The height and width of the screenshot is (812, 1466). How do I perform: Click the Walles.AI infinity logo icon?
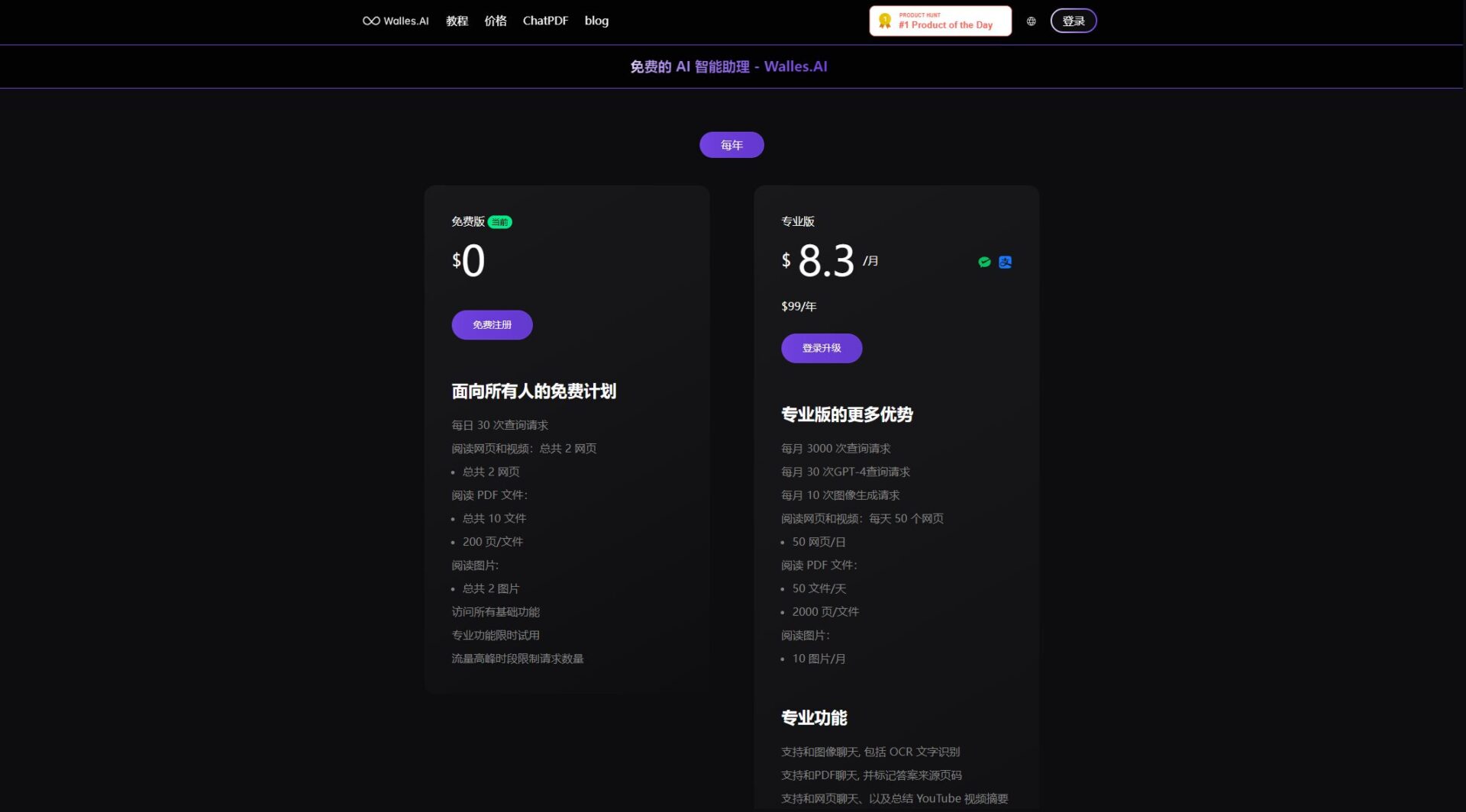click(371, 21)
